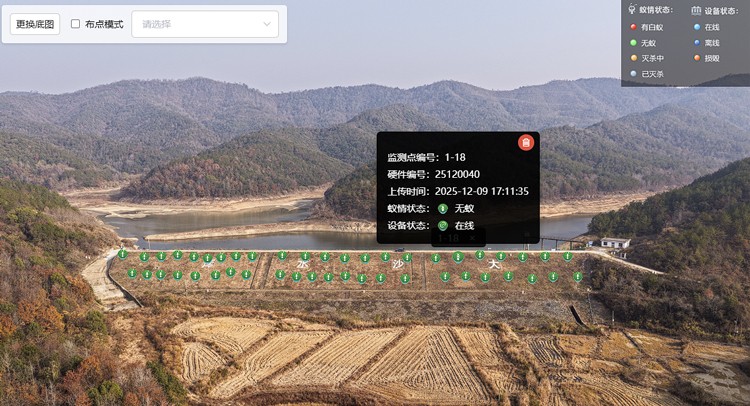Click the orange 灭杀中 legend dot

[633, 58]
